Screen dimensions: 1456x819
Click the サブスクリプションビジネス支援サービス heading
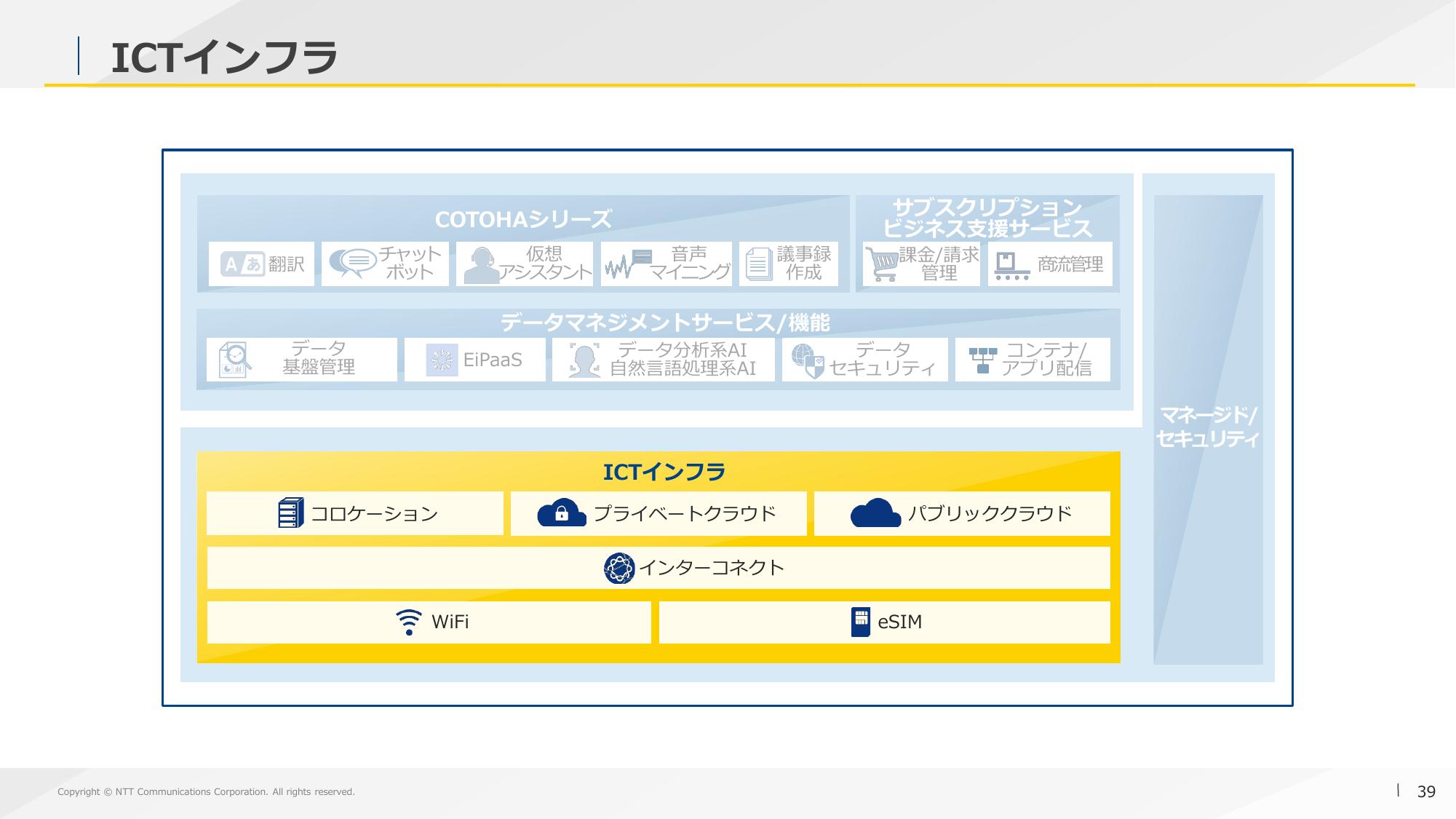[987, 218]
